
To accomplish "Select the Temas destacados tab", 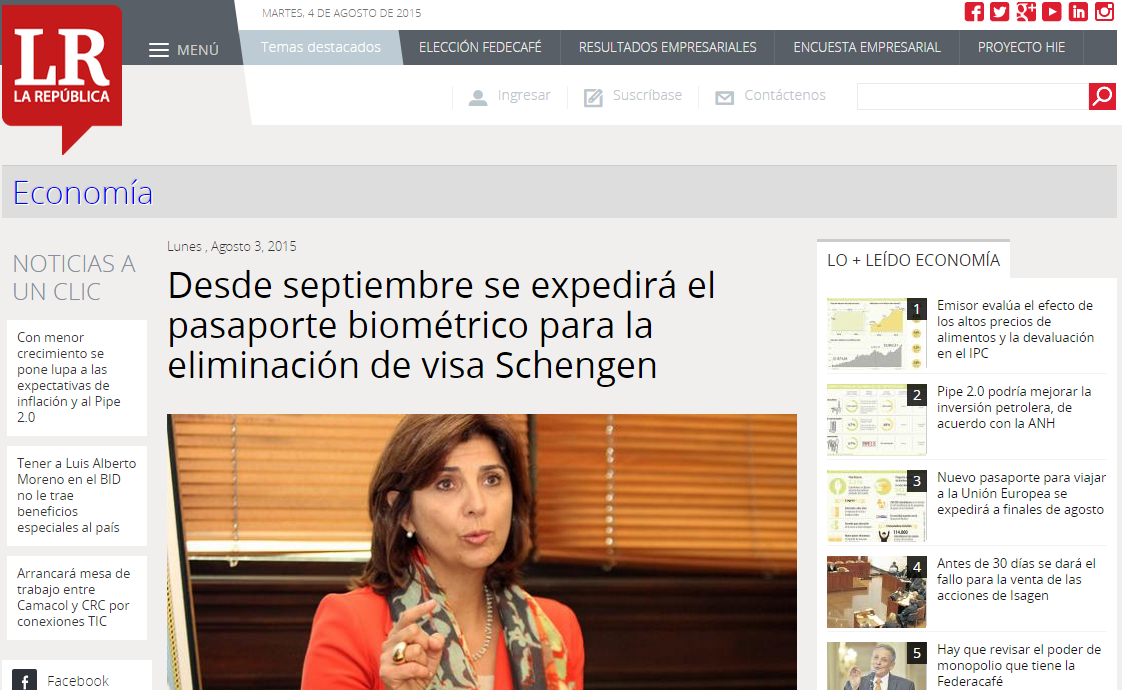I will point(321,47).
